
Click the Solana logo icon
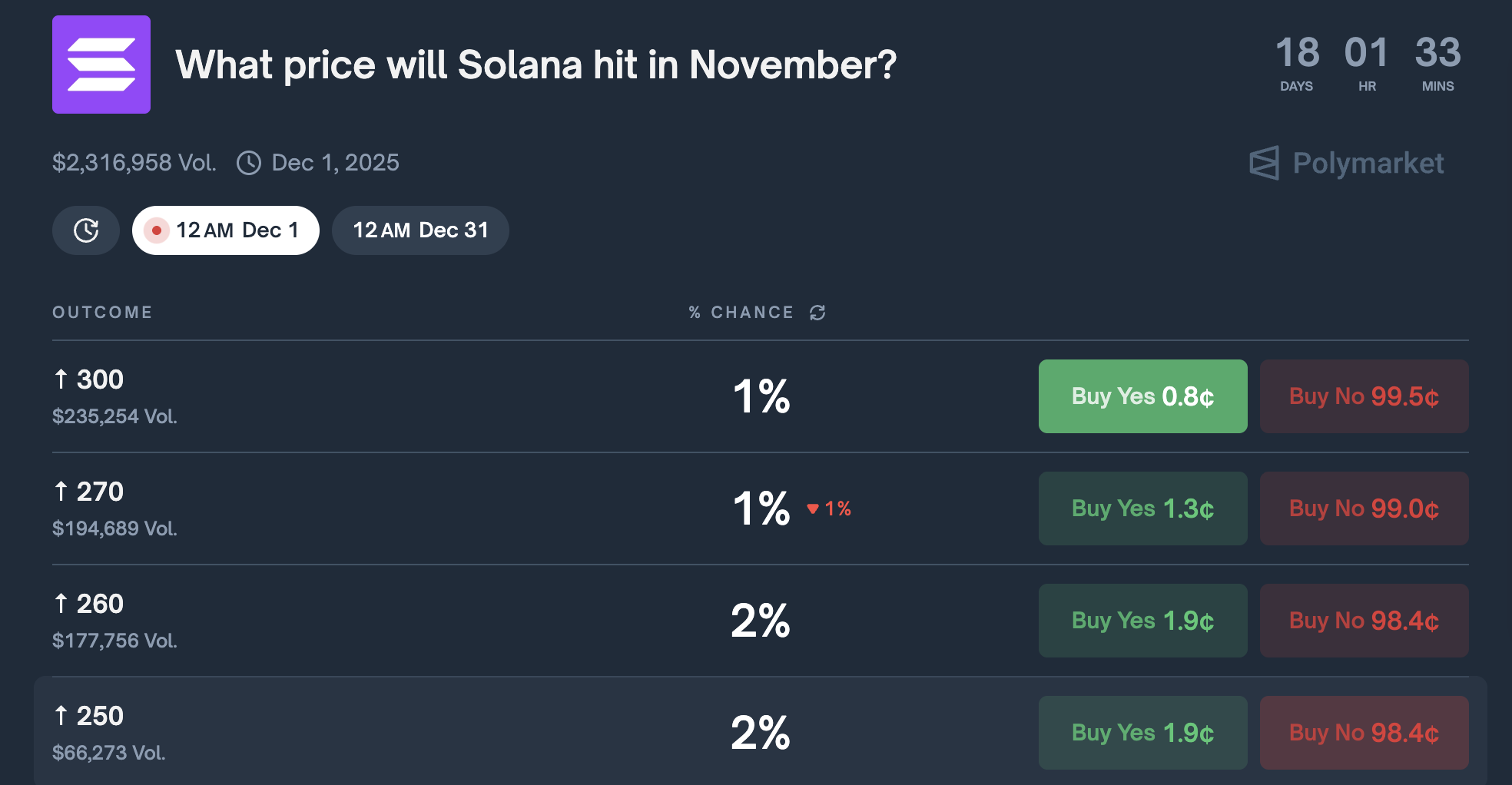pyautogui.click(x=101, y=65)
